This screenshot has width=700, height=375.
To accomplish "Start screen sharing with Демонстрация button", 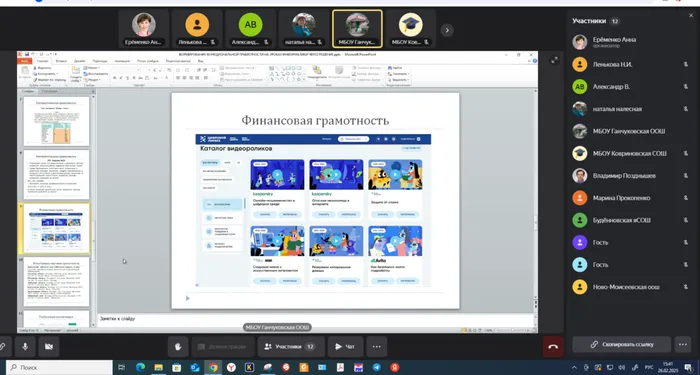I will click(x=222, y=346).
